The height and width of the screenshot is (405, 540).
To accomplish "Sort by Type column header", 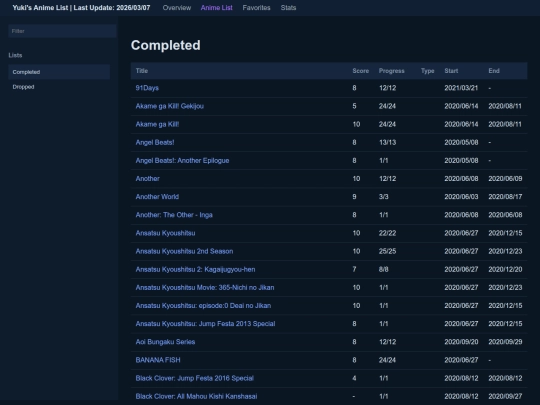I will click(427, 71).
